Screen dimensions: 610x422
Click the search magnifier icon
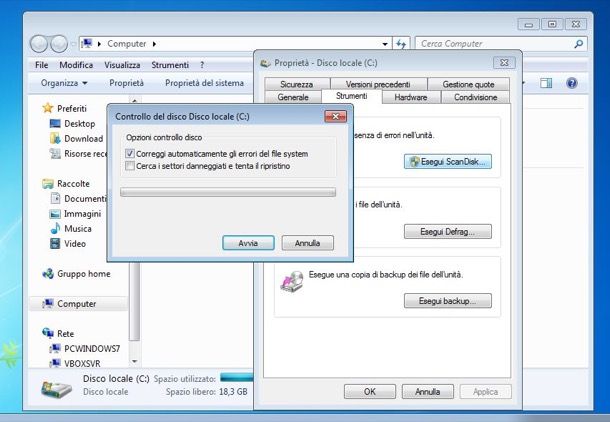[578, 44]
